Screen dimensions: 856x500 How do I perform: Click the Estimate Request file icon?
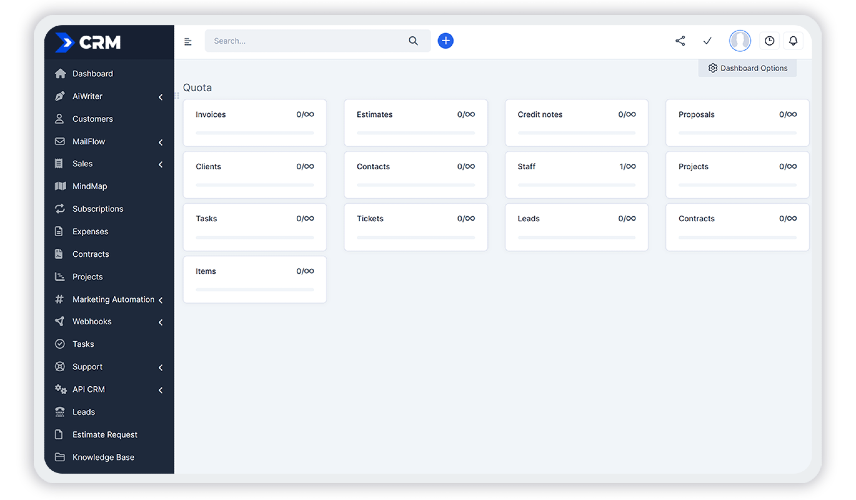59,434
